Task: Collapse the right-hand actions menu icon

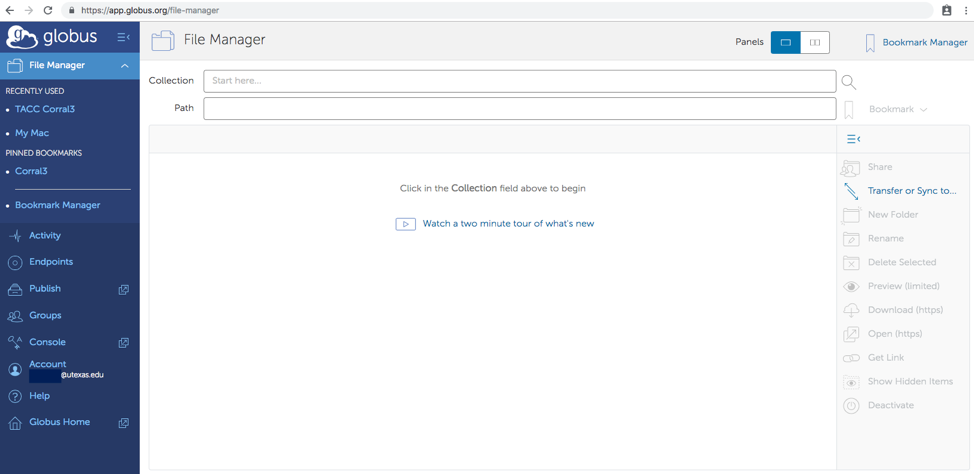Action: 853,139
